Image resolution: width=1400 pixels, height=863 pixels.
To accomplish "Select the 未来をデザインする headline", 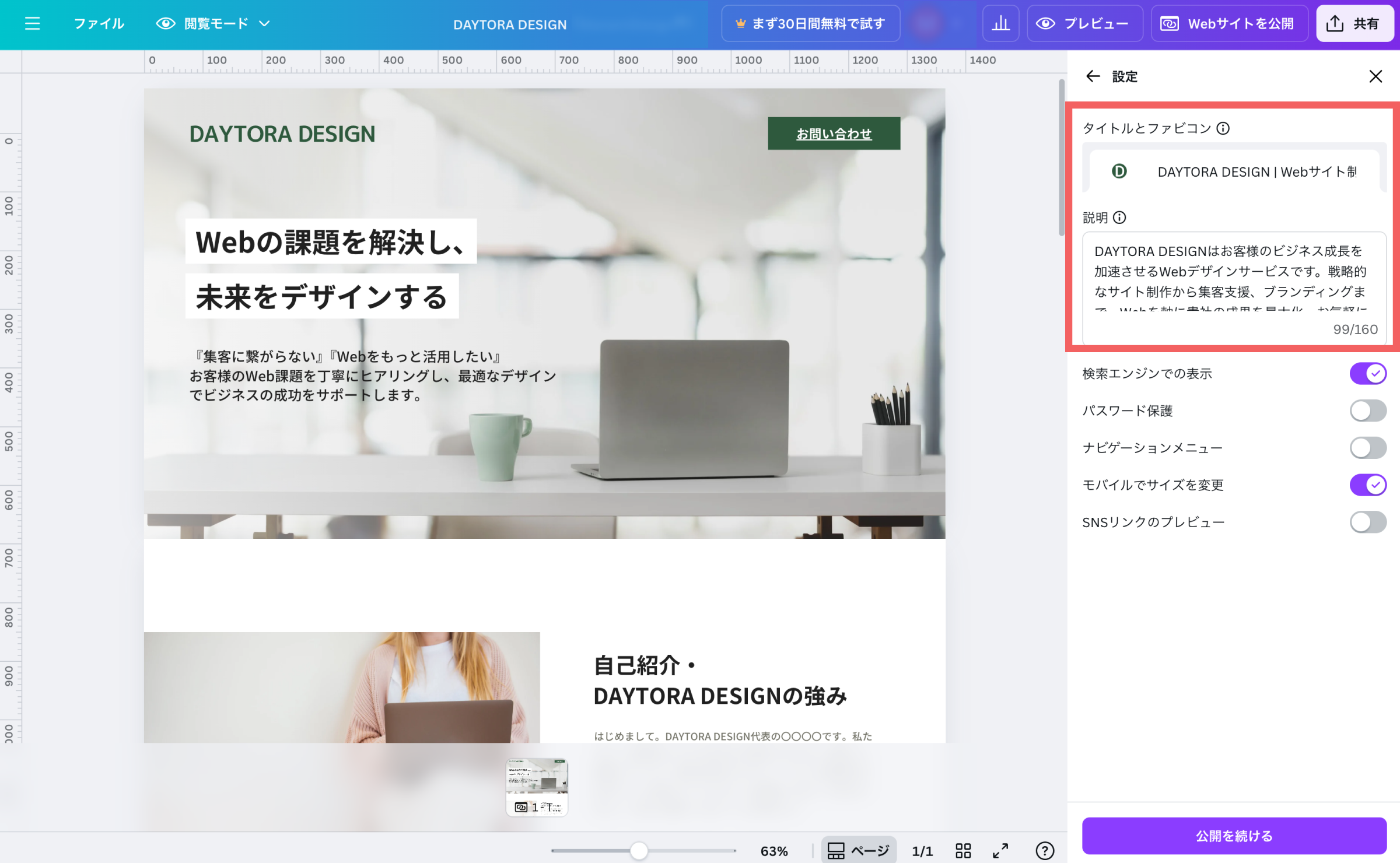I will (322, 296).
